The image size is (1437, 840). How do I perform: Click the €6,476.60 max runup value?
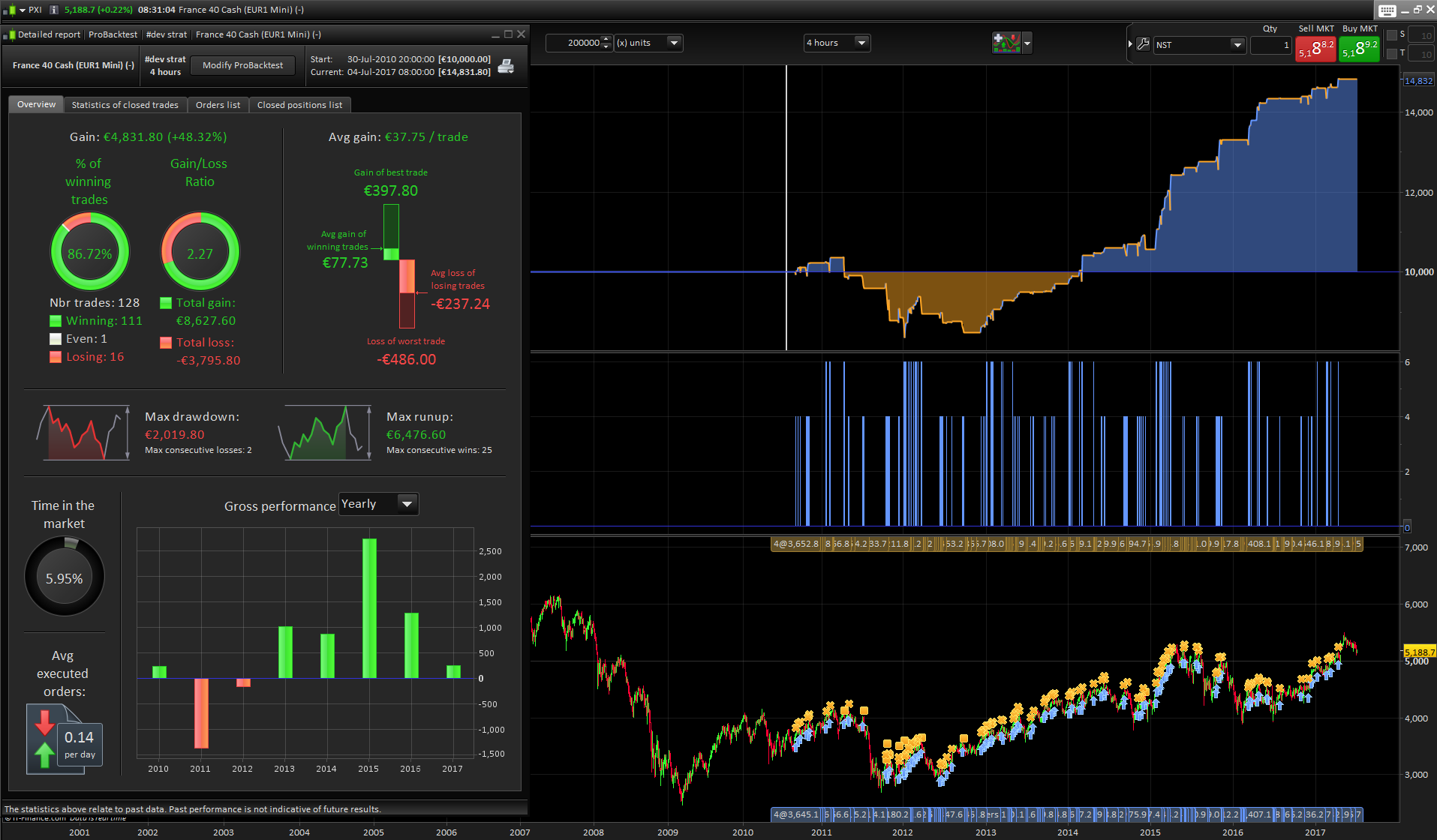pos(416,435)
